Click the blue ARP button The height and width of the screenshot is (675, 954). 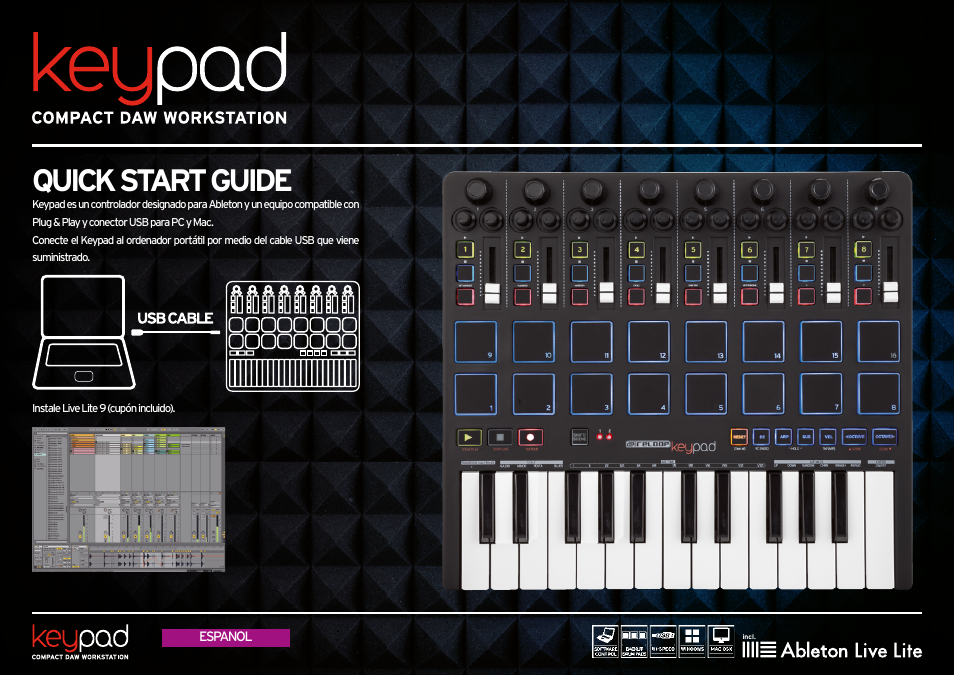pos(784,437)
